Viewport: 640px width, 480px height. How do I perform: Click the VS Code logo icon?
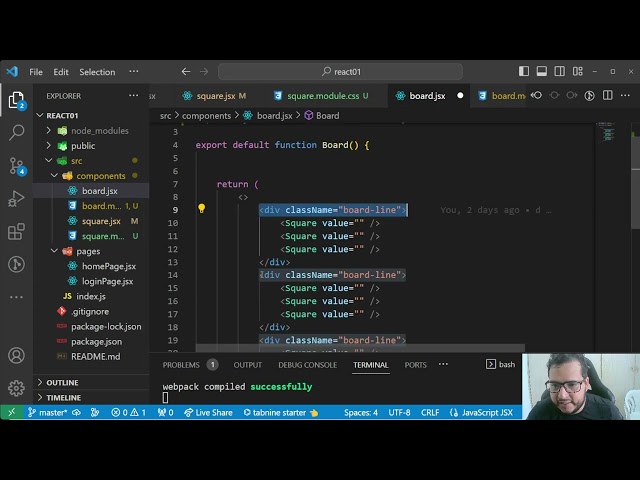(x=12, y=71)
